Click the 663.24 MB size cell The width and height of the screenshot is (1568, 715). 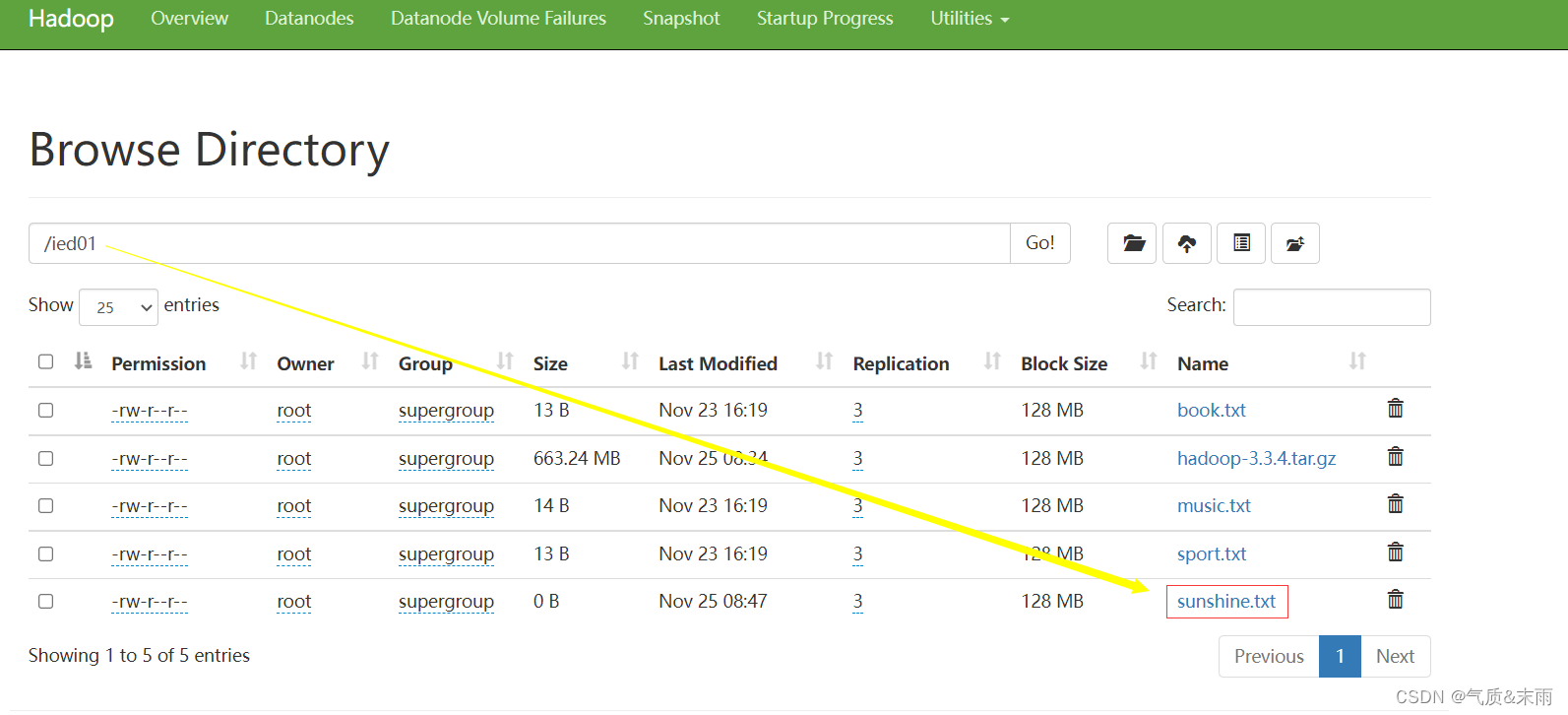pyautogui.click(x=577, y=458)
